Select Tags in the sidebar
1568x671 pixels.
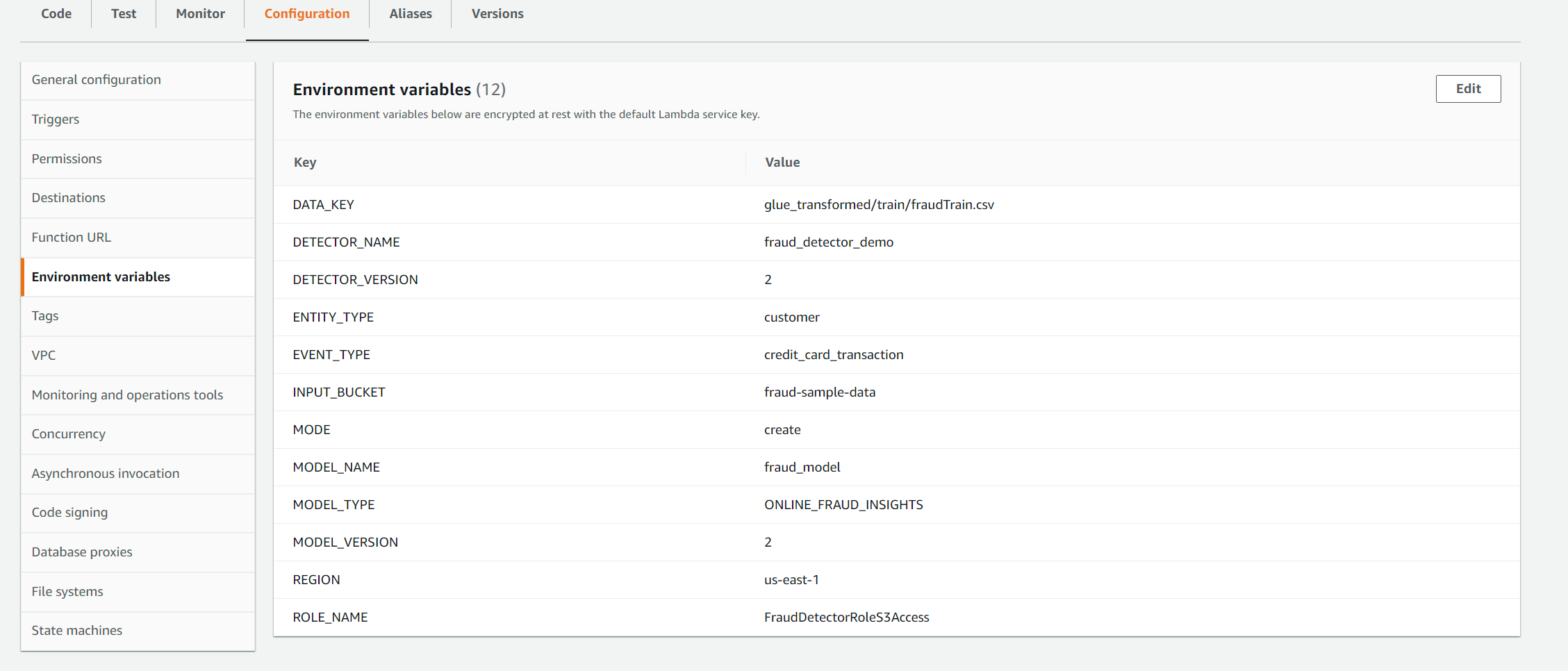pyautogui.click(x=45, y=316)
